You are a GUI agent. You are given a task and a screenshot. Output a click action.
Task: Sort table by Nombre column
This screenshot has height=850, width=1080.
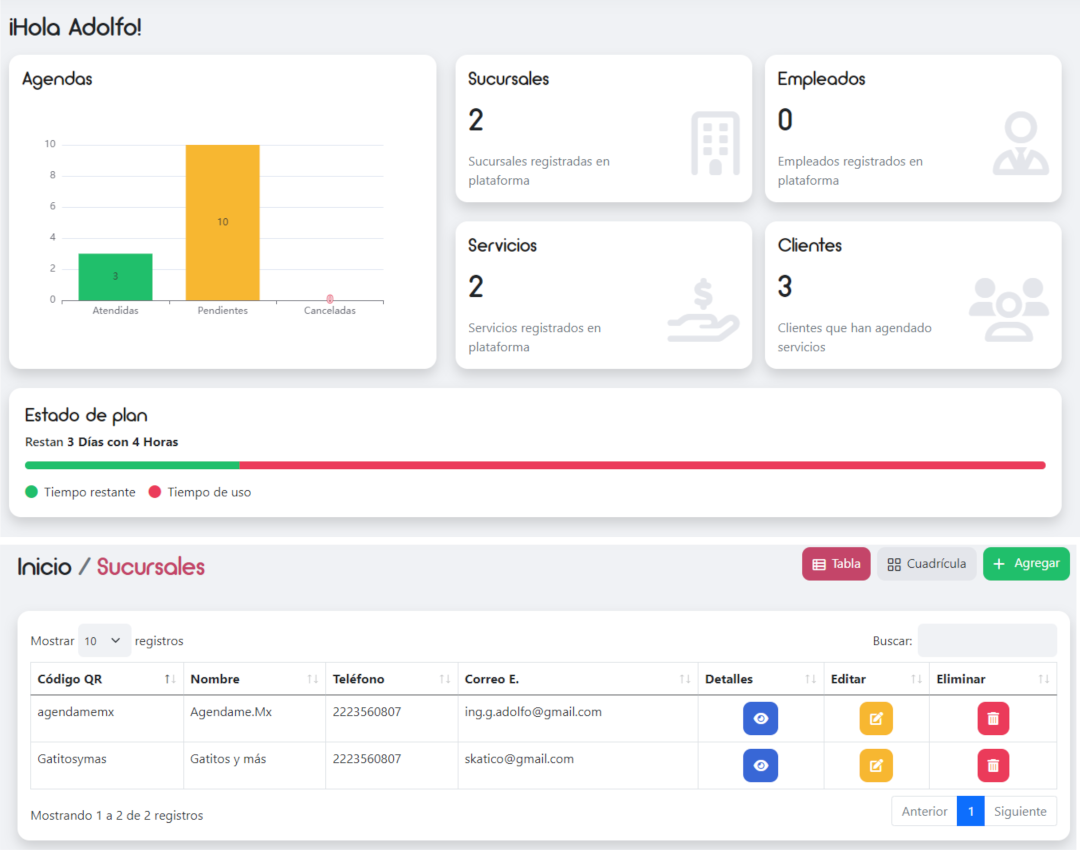click(x=254, y=679)
